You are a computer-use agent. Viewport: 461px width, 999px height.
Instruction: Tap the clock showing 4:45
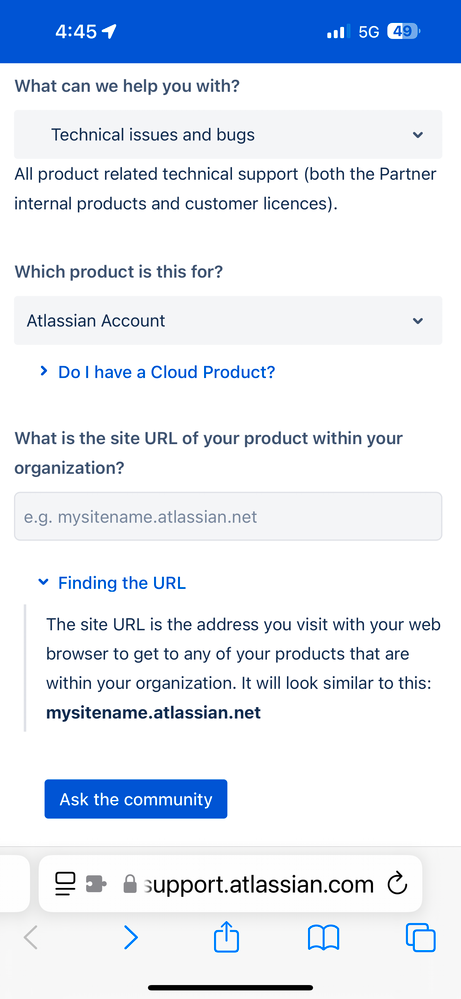(76, 31)
